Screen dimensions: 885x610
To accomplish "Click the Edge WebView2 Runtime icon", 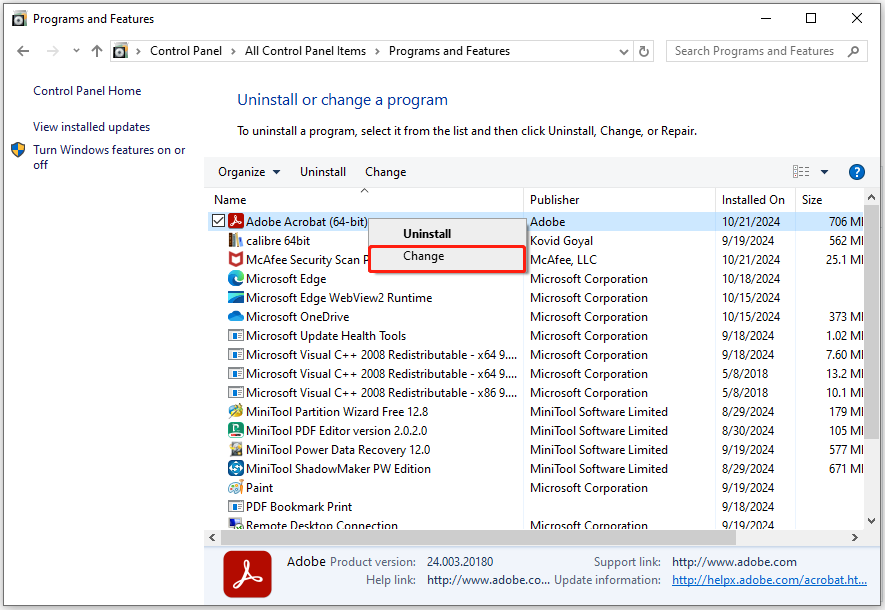I will pos(236,297).
